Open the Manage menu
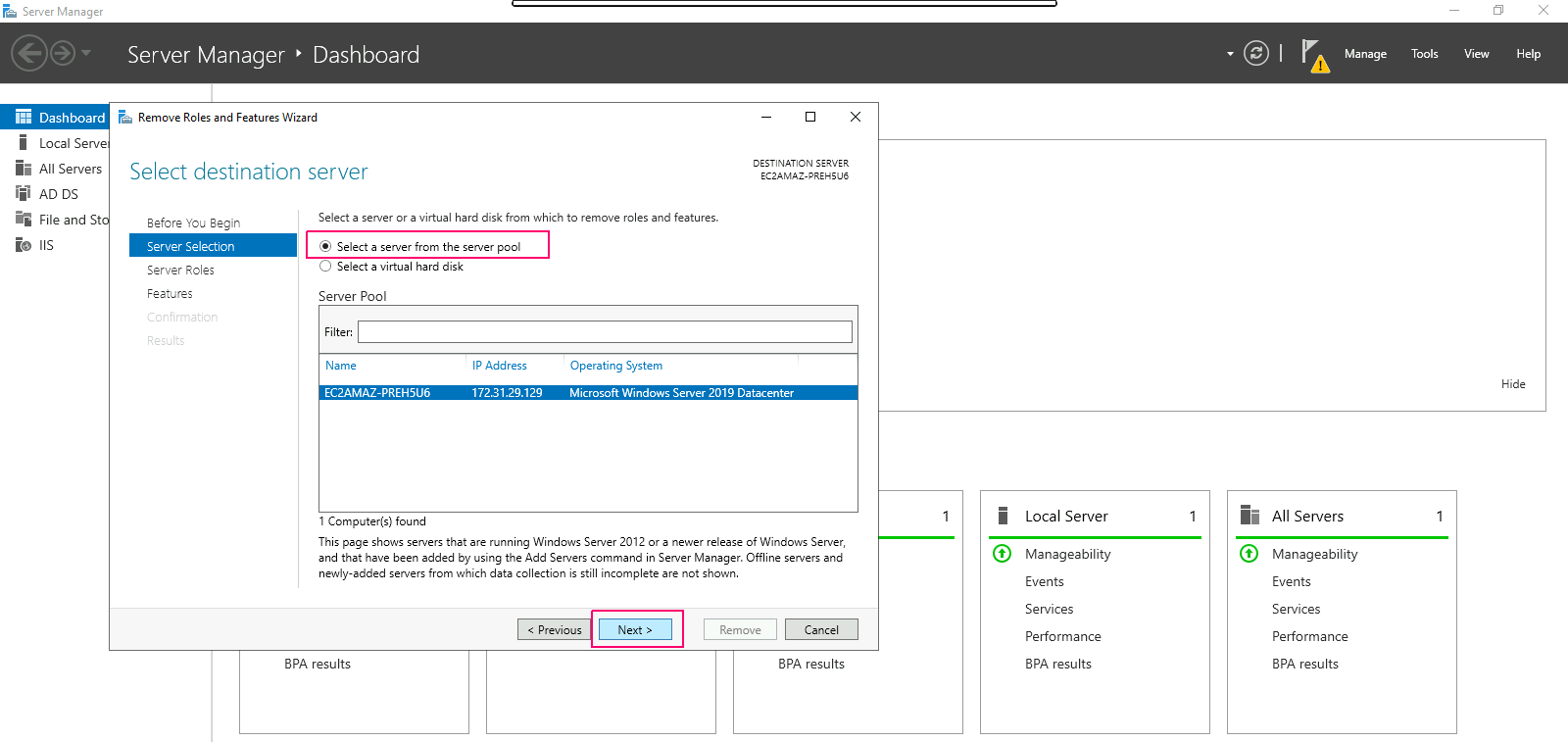The width and height of the screenshot is (1568, 742). [x=1365, y=54]
